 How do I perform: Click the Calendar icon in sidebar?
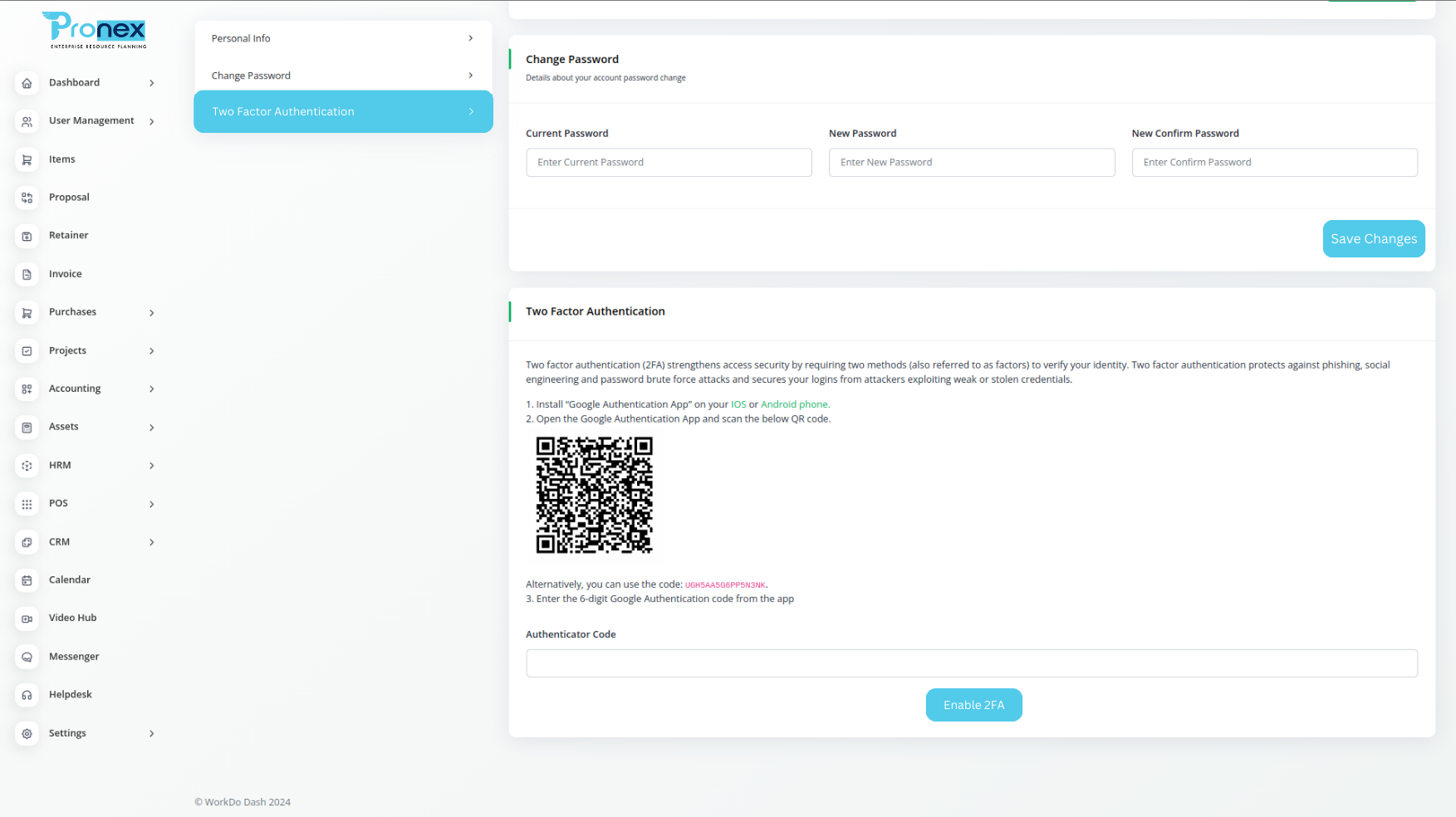pos(27,580)
